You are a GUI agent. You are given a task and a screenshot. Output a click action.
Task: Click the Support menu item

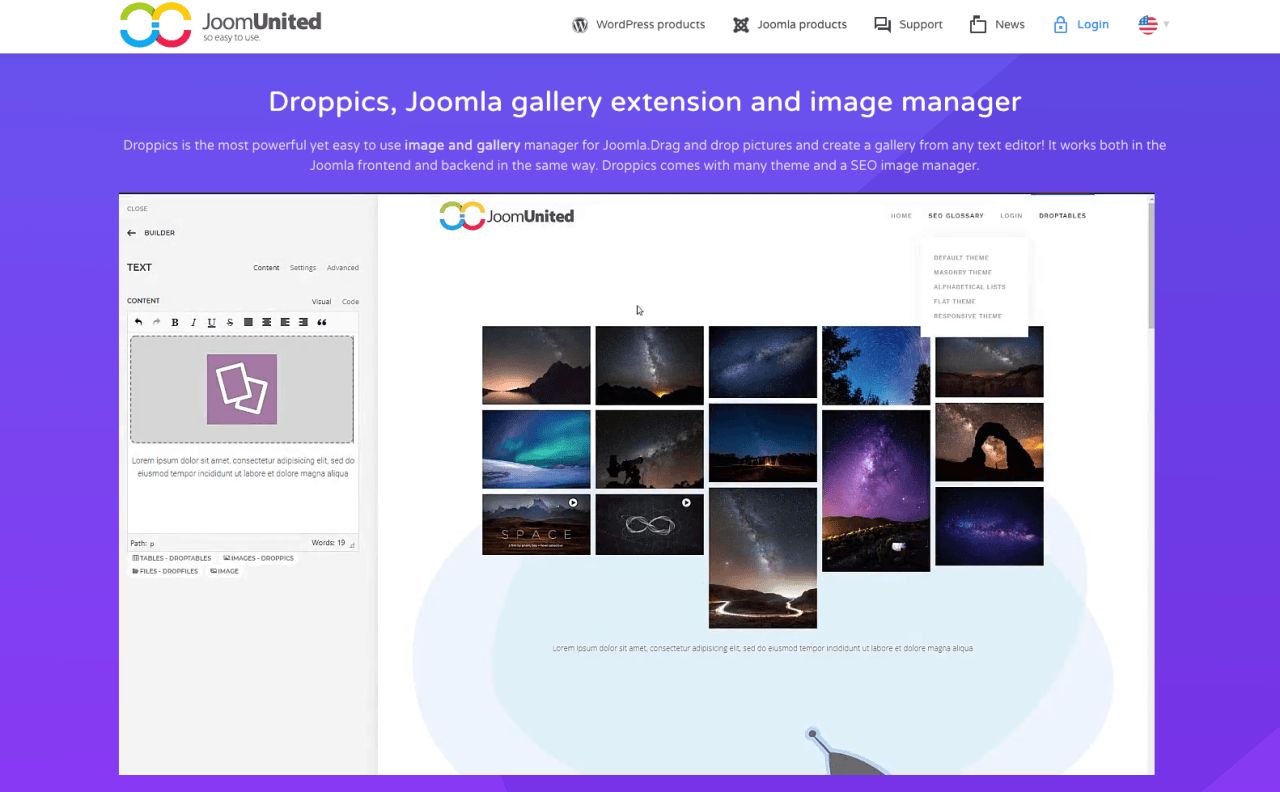908,24
